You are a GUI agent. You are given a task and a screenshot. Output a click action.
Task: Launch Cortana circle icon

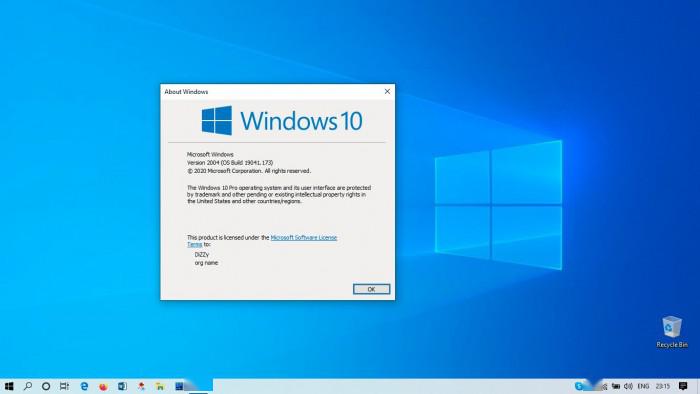[46, 386]
